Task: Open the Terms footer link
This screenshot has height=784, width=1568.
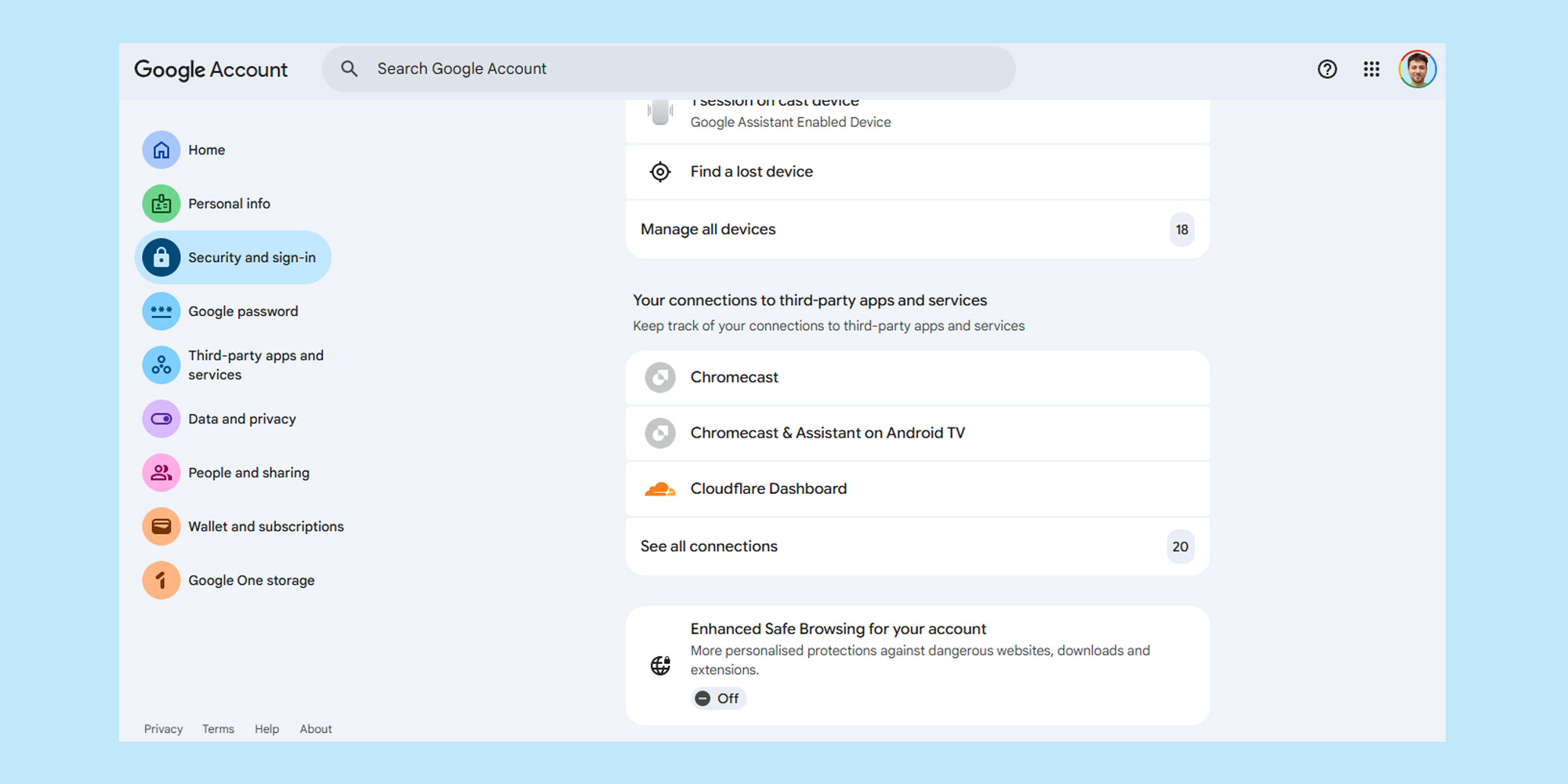Action: pos(218,729)
